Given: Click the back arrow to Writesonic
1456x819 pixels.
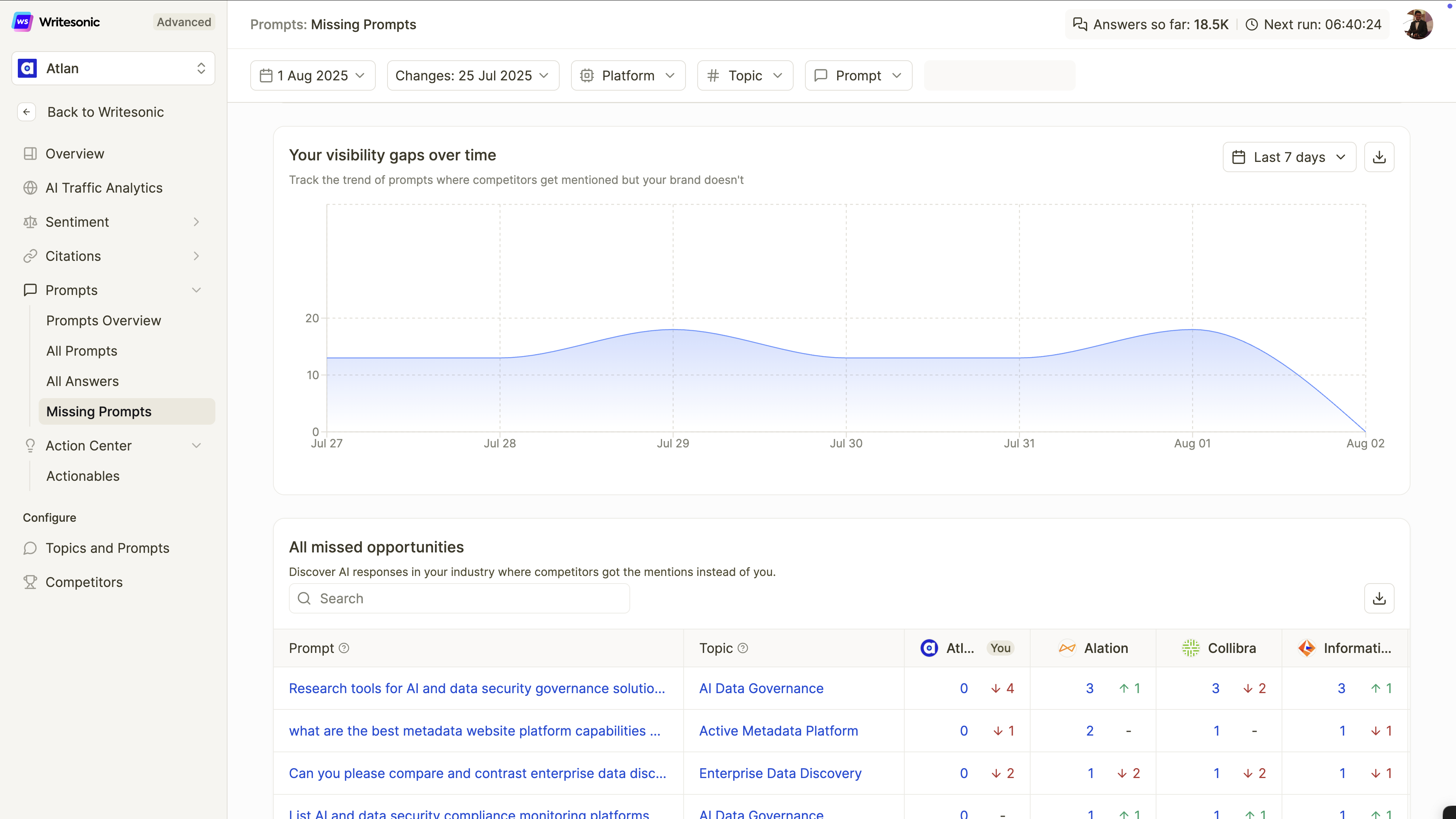Looking at the screenshot, I should pyautogui.click(x=27, y=112).
